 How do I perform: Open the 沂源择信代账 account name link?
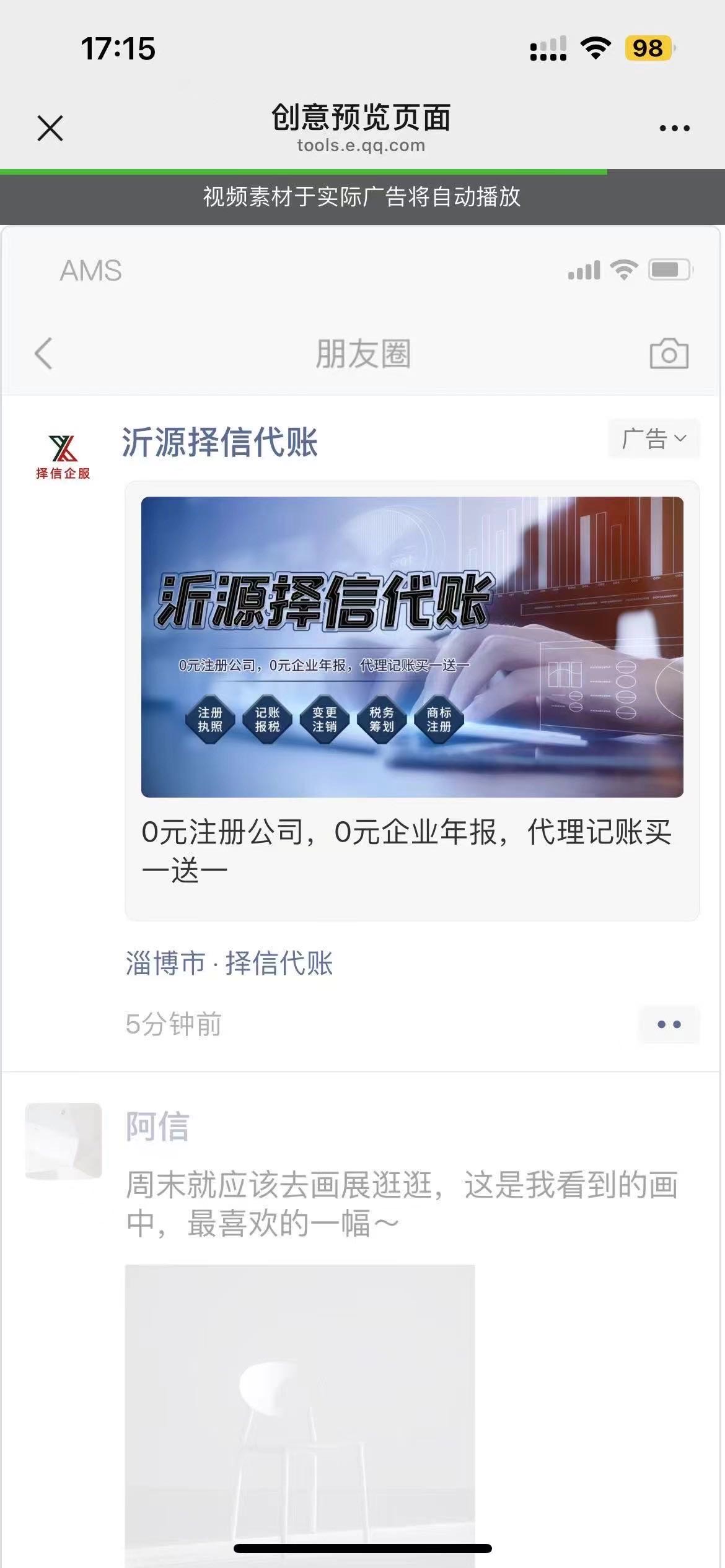[219, 442]
